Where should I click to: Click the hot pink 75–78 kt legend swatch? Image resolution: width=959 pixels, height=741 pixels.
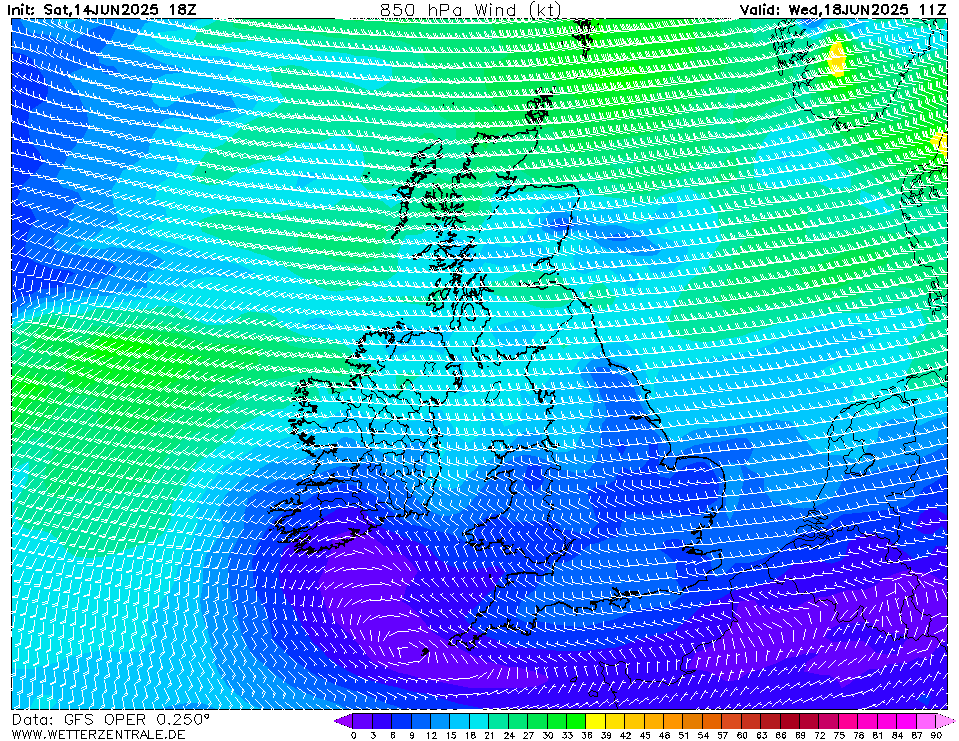(x=848, y=721)
